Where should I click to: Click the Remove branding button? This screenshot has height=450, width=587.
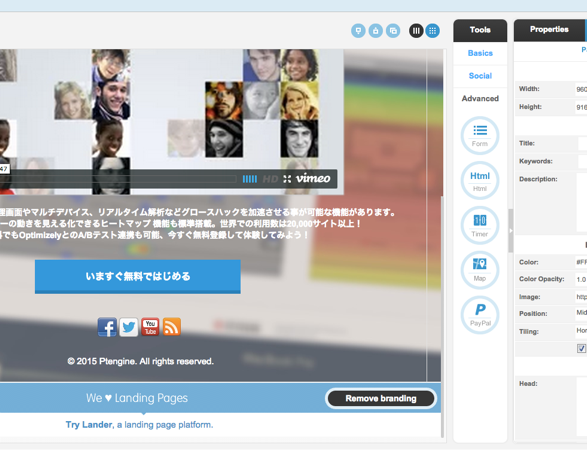click(x=381, y=398)
